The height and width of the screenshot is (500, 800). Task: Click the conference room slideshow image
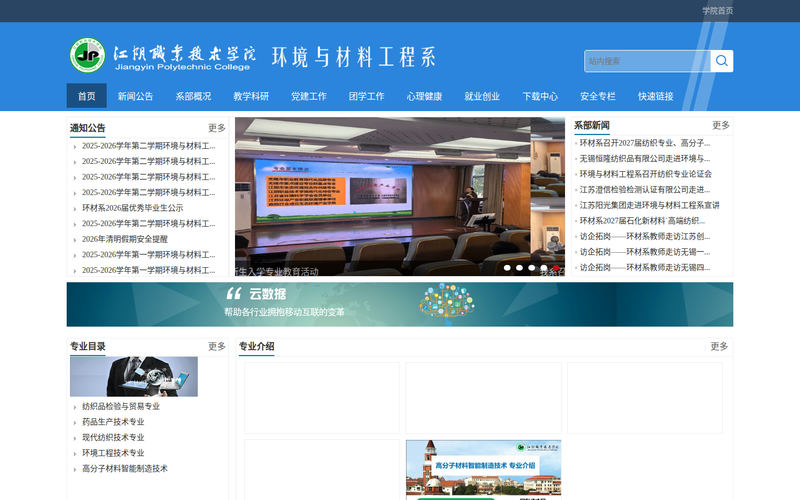coord(383,196)
